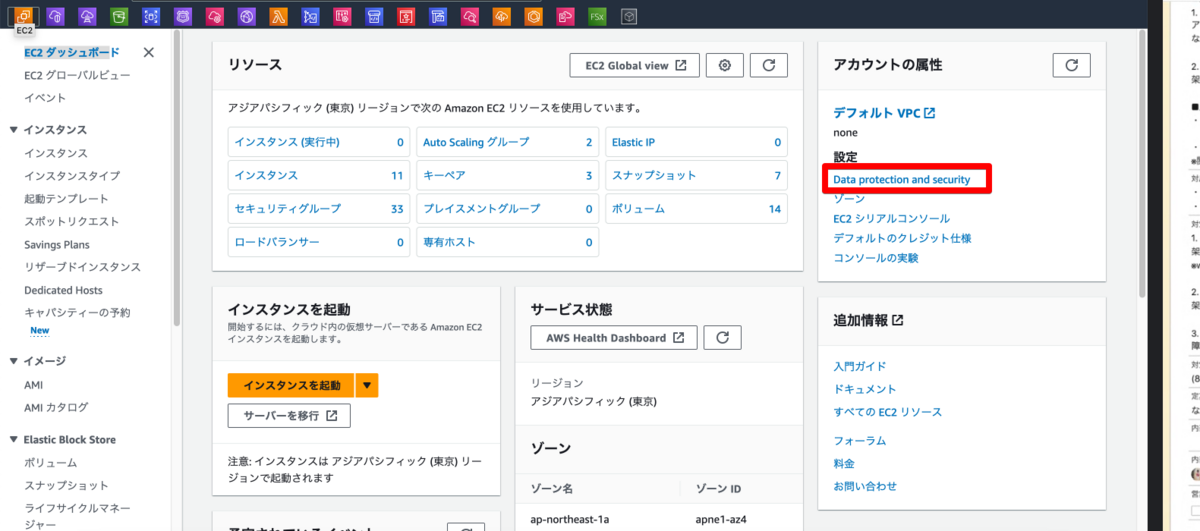This screenshot has height=531, width=1200.
Task: Open the ゾーン settings link
Action: click(x=849, y=199)
